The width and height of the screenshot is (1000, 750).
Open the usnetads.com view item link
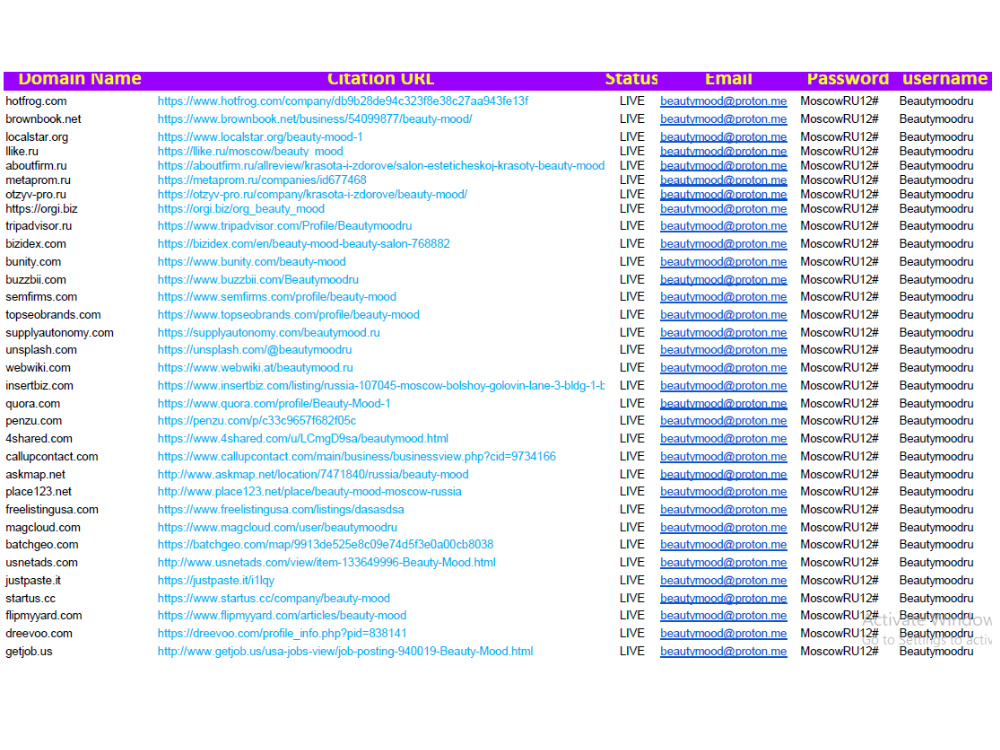point(327,562)
